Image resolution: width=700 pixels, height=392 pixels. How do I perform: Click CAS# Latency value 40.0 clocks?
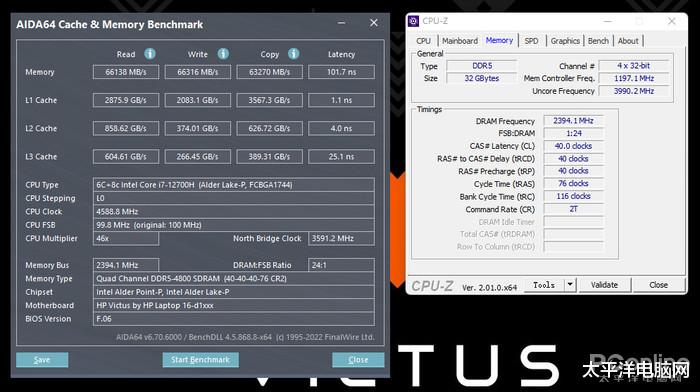pos(574,146)
